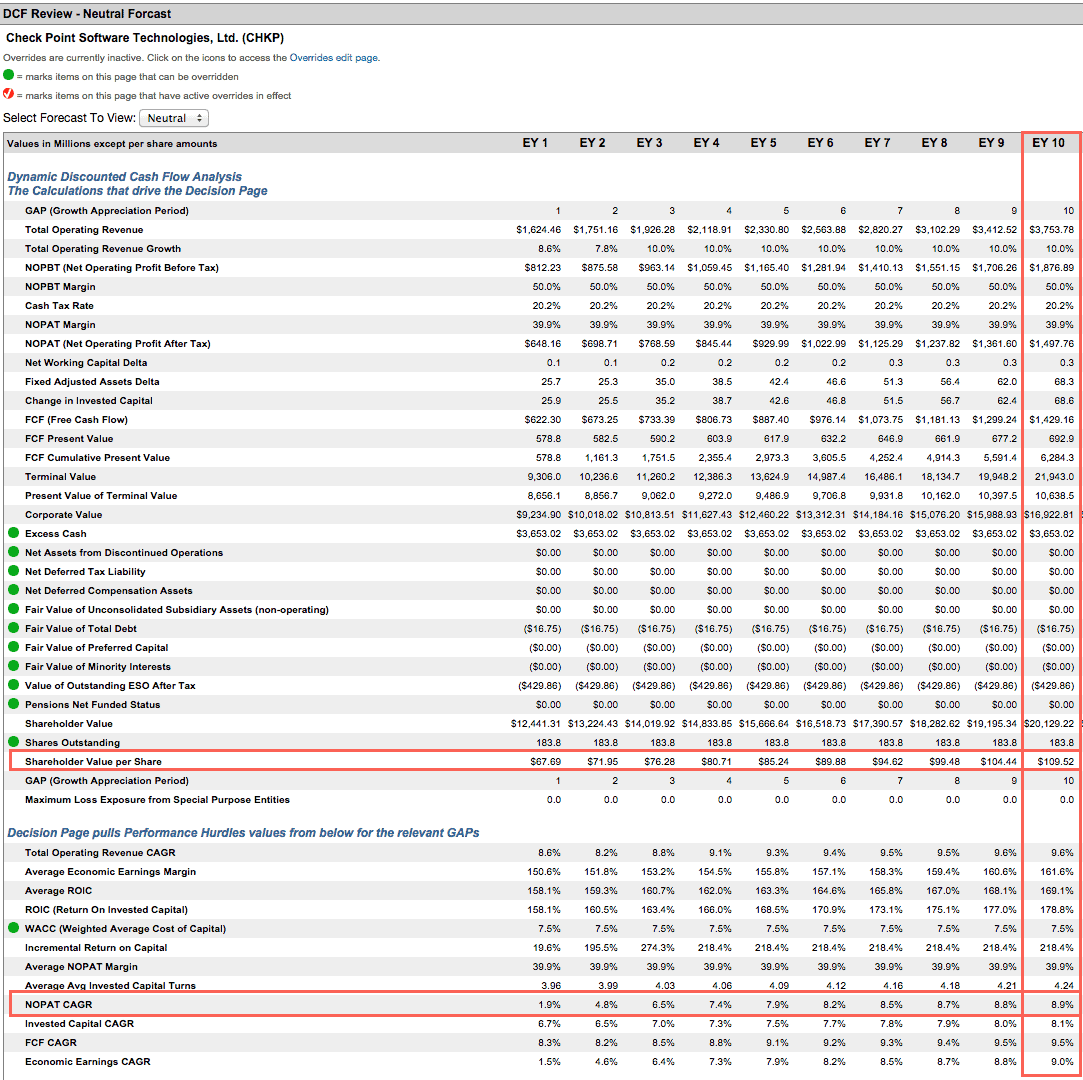Select the 19.6% Incremental Return on Capital value

547,948
